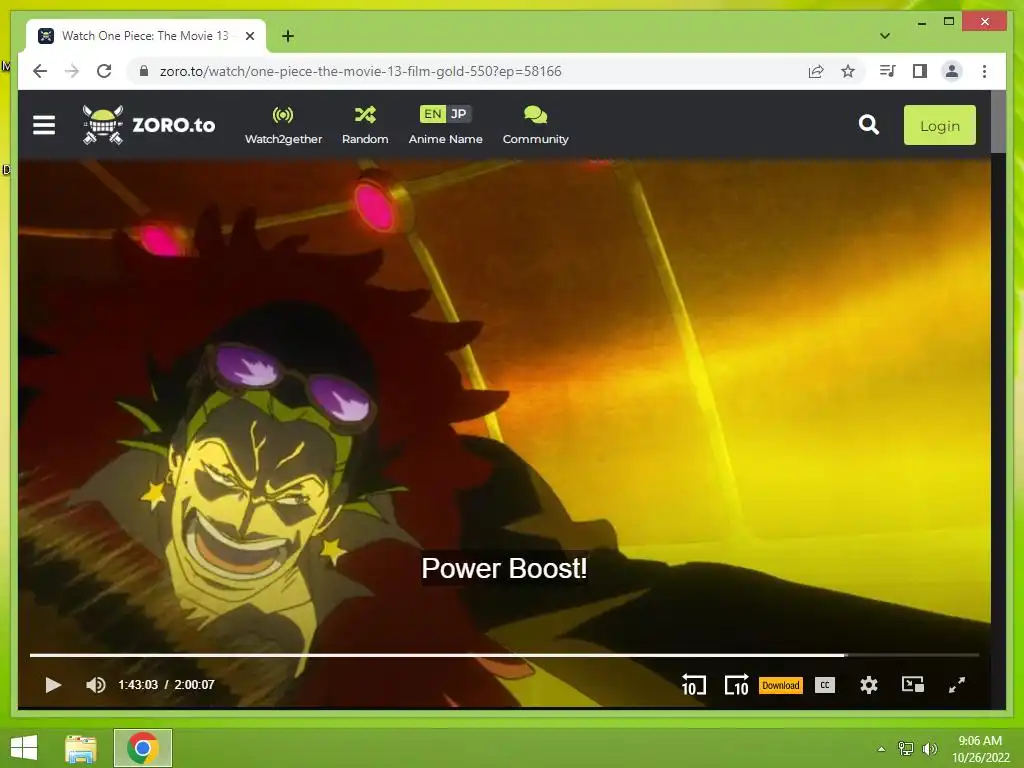
Task: Switch anime name language to EN
Action: 432,114
